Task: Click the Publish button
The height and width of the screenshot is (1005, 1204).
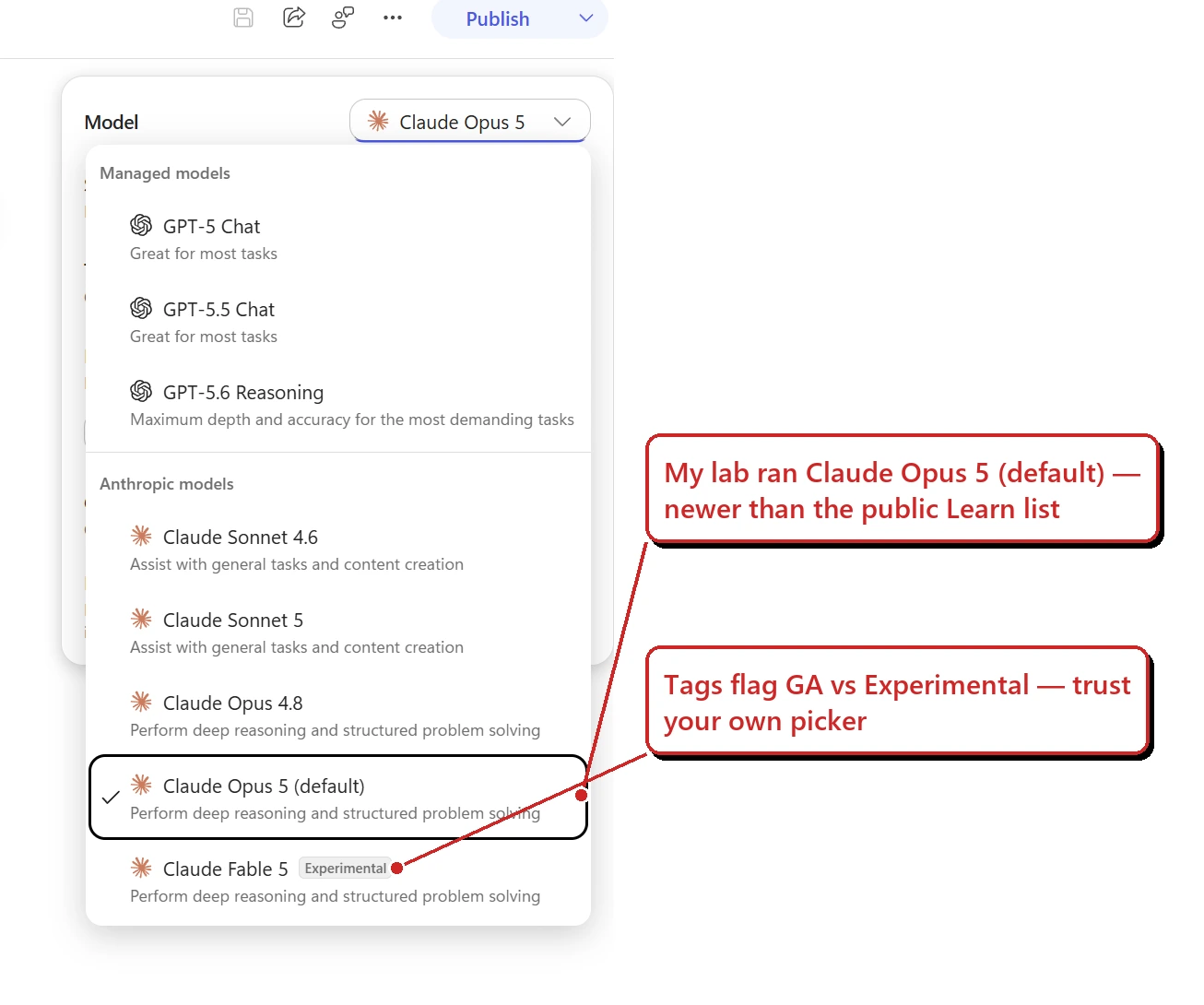Action: pos(498,18)
